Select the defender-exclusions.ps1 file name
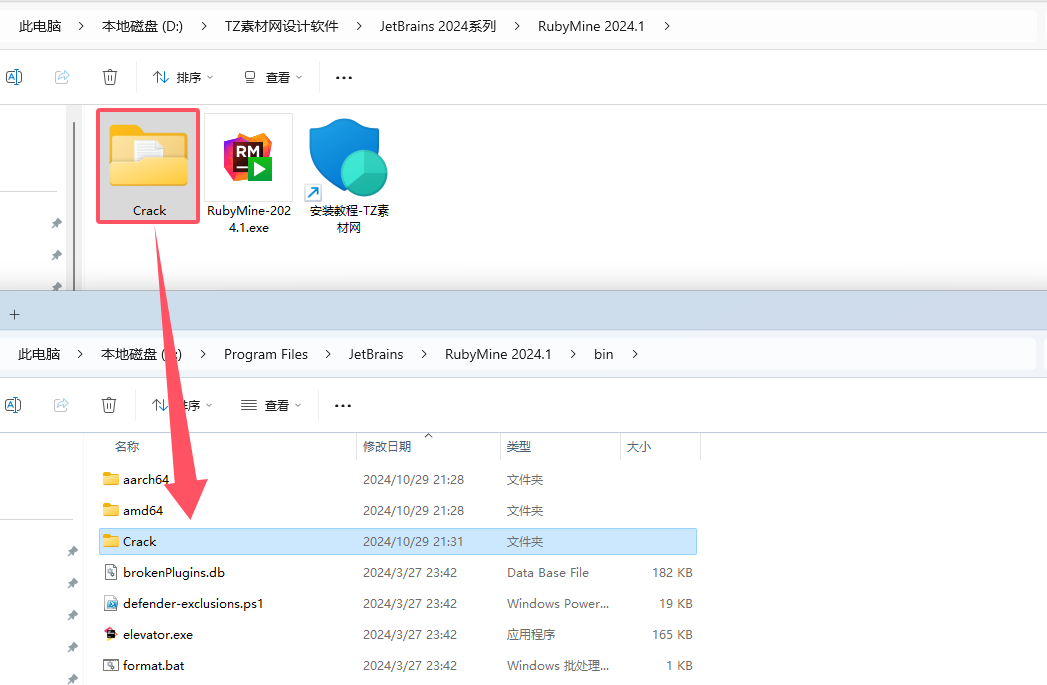 [x=193, y=604]
